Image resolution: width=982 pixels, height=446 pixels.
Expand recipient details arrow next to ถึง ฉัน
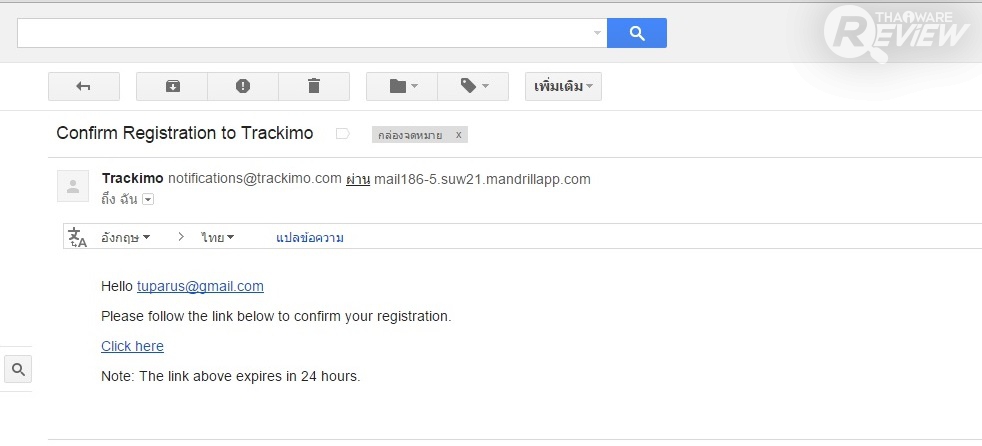pos(148,199)
